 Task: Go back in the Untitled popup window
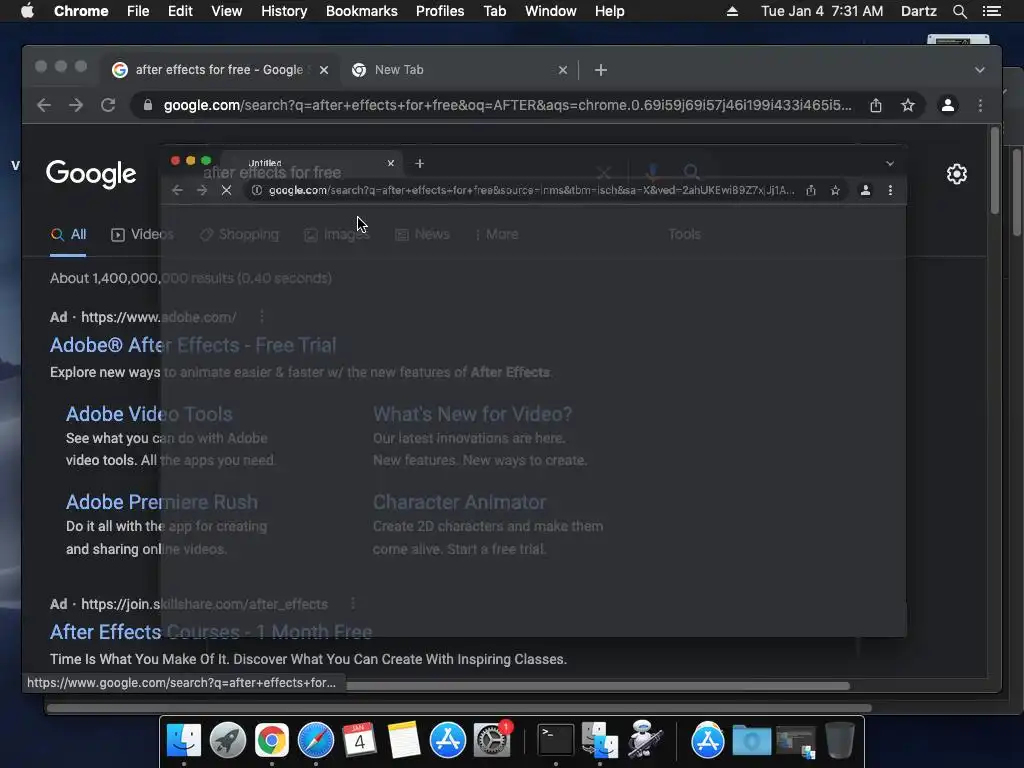click(177, 190)
